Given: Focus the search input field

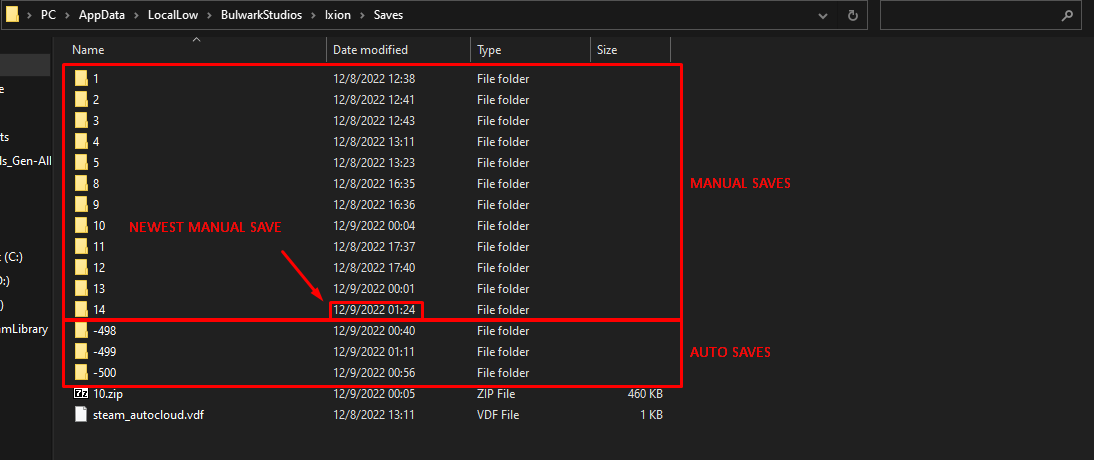Looking at the screenshot, I should click(970, 16).
